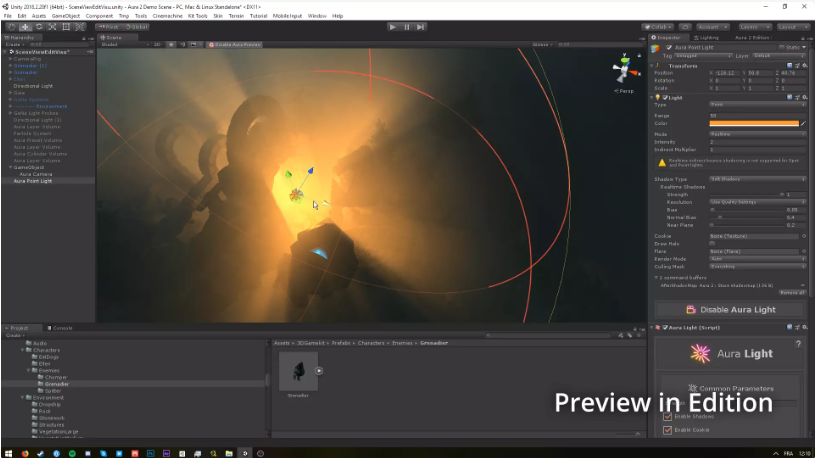Click the scene orientation gizmo
This screenshot has height=458, width=820.
click(x=624, y=71)
